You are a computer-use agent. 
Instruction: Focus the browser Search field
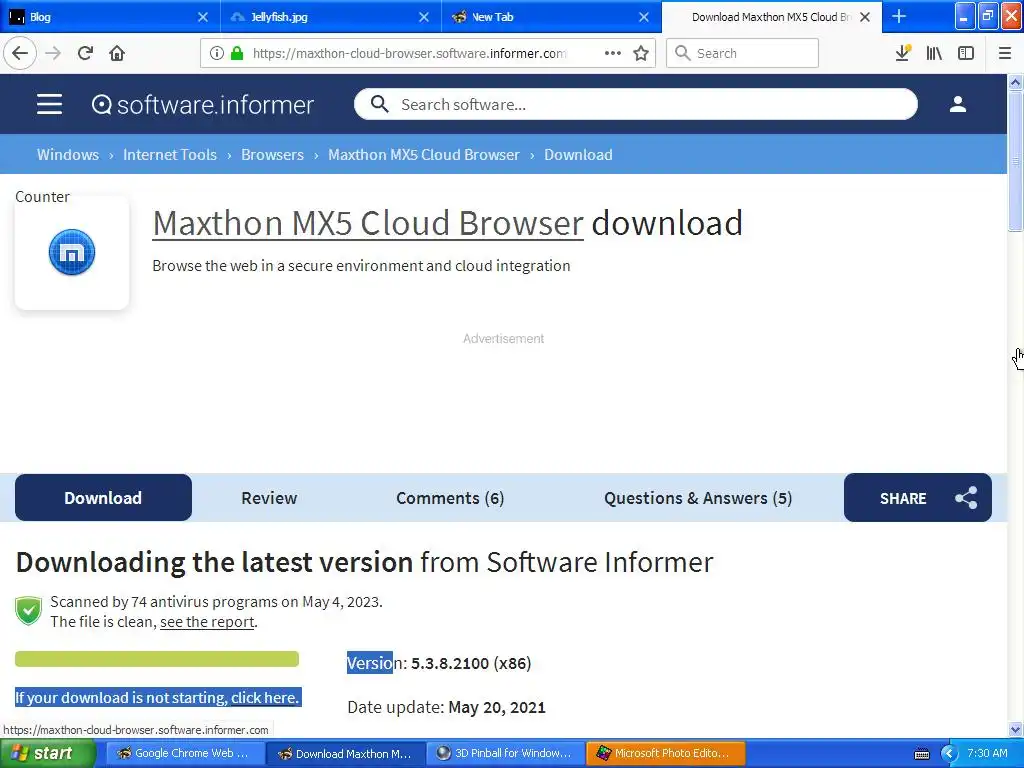click(x=743, y=54)
